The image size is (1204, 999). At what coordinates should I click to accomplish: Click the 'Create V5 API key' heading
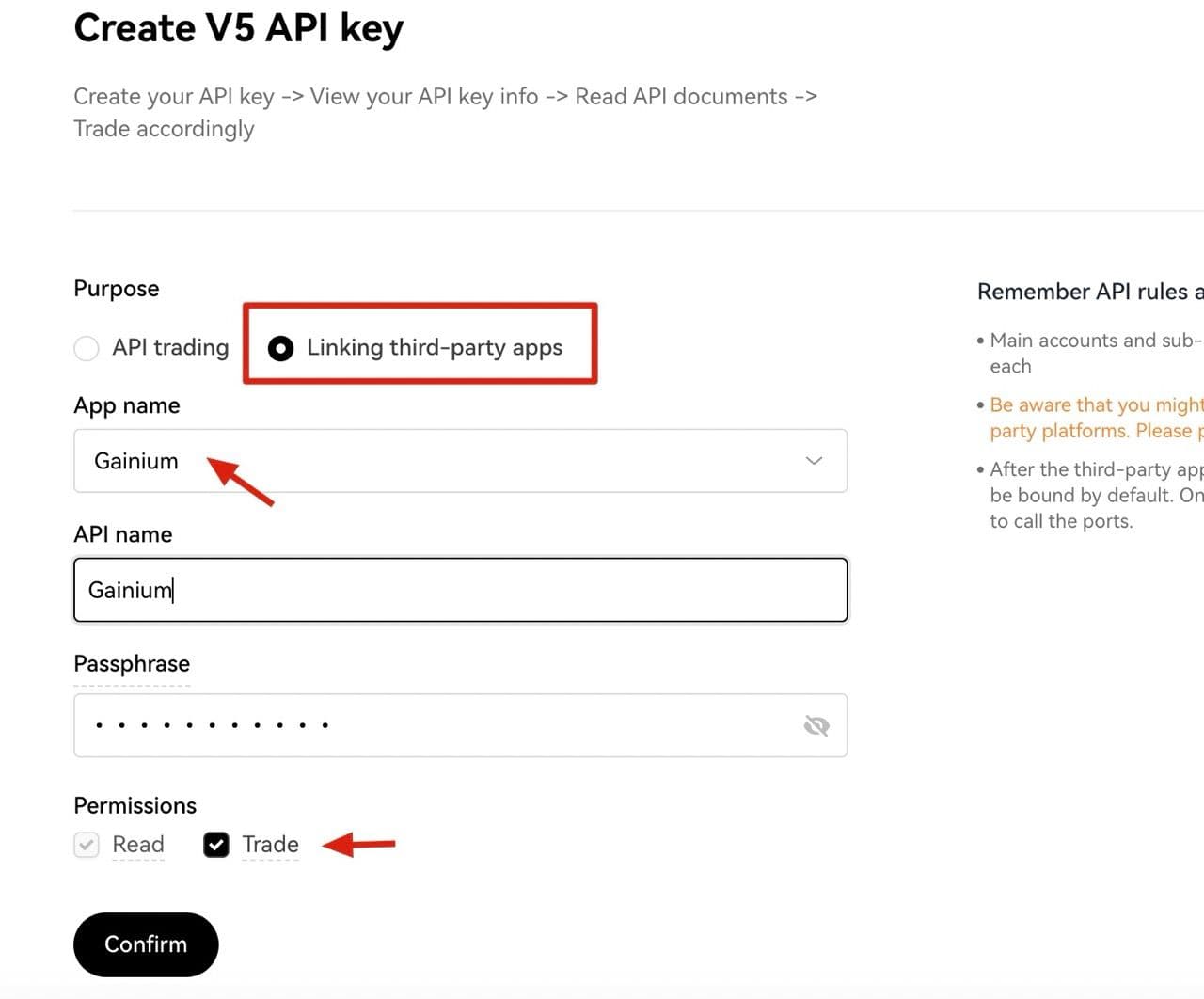tap(238, 28)
